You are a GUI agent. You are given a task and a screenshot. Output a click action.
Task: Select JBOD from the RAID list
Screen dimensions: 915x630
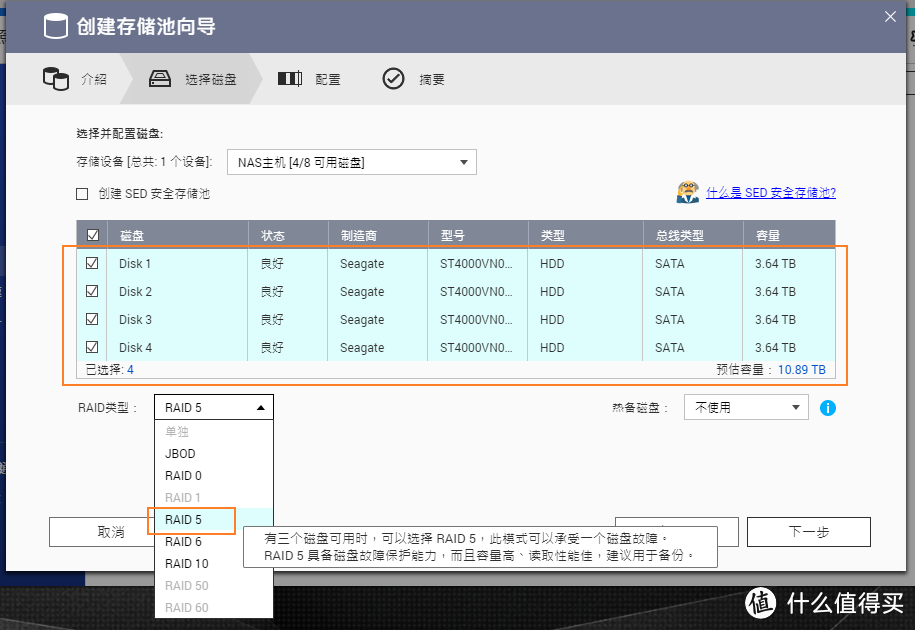[214, 453]
